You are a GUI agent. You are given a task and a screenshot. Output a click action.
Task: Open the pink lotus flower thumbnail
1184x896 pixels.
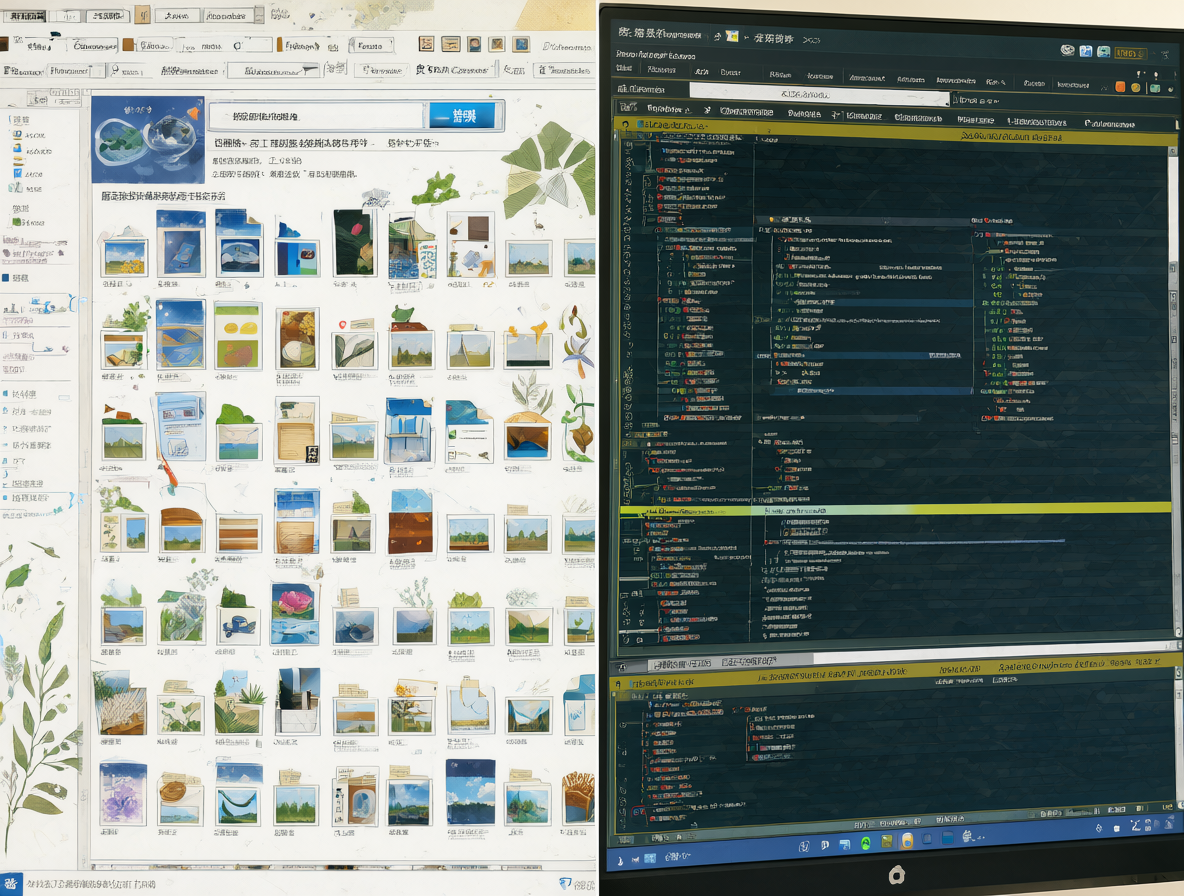pos(294,612)
